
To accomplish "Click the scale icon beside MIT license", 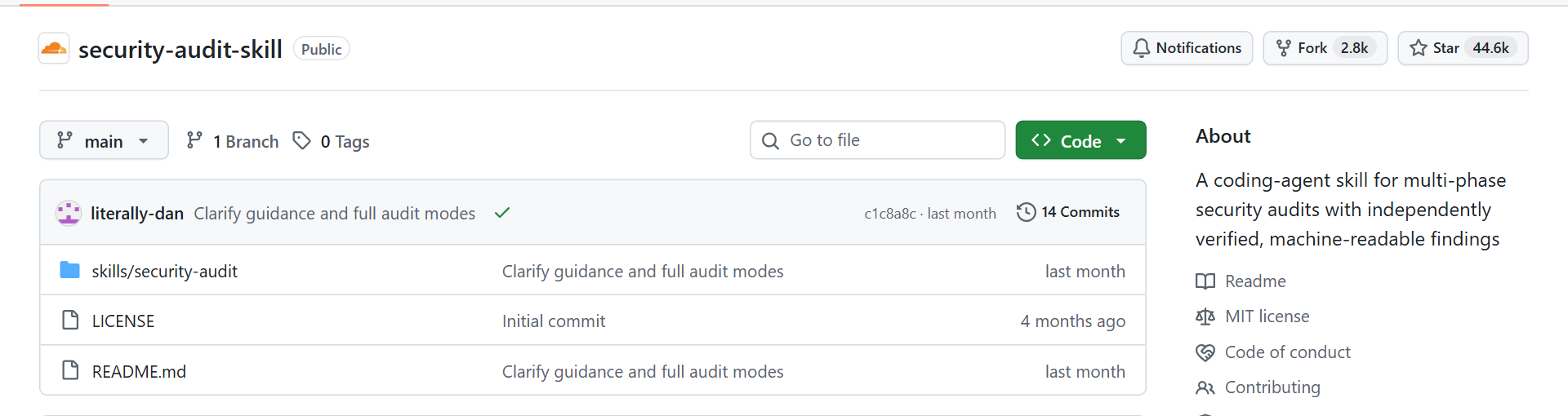I will [1205, 316].
